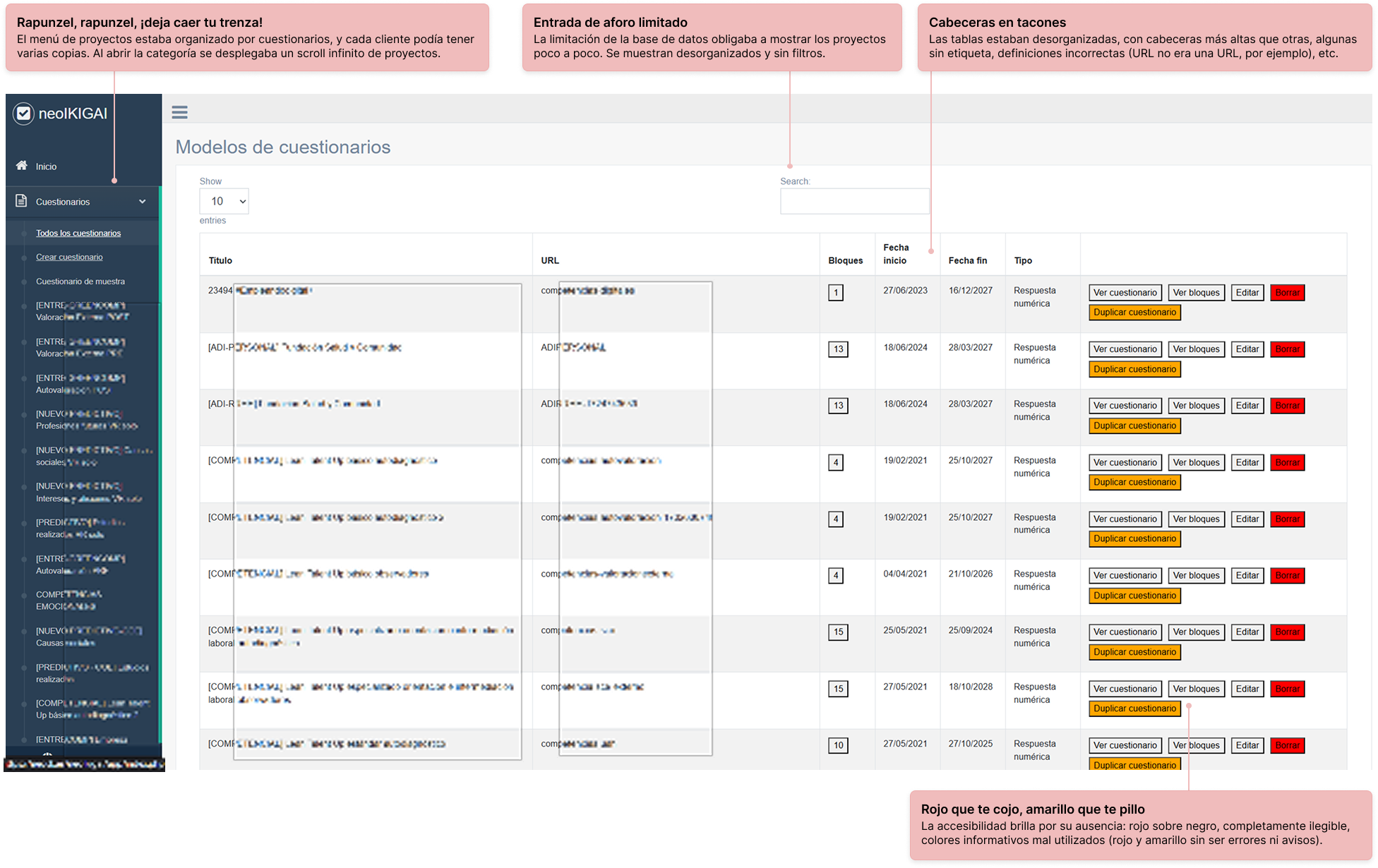1378x868 pixels.
Task: Click "Duplicar cuestionario" in the first row
Action: pos(1134,312)
